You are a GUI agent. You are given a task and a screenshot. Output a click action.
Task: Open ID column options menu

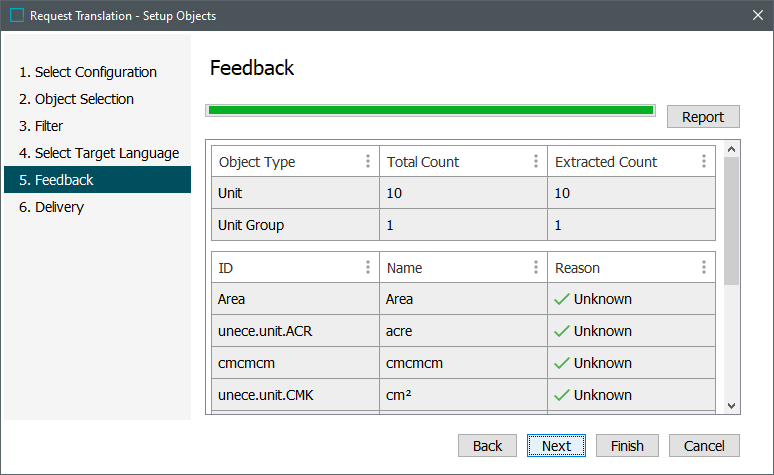367,268
